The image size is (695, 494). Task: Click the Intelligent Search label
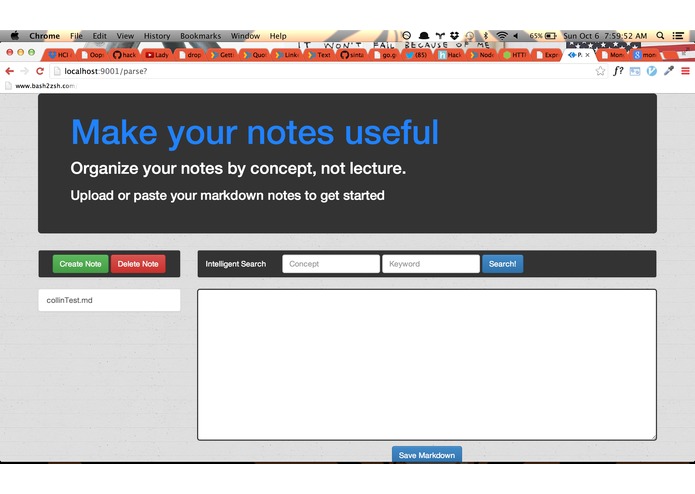tap(236, 264)
